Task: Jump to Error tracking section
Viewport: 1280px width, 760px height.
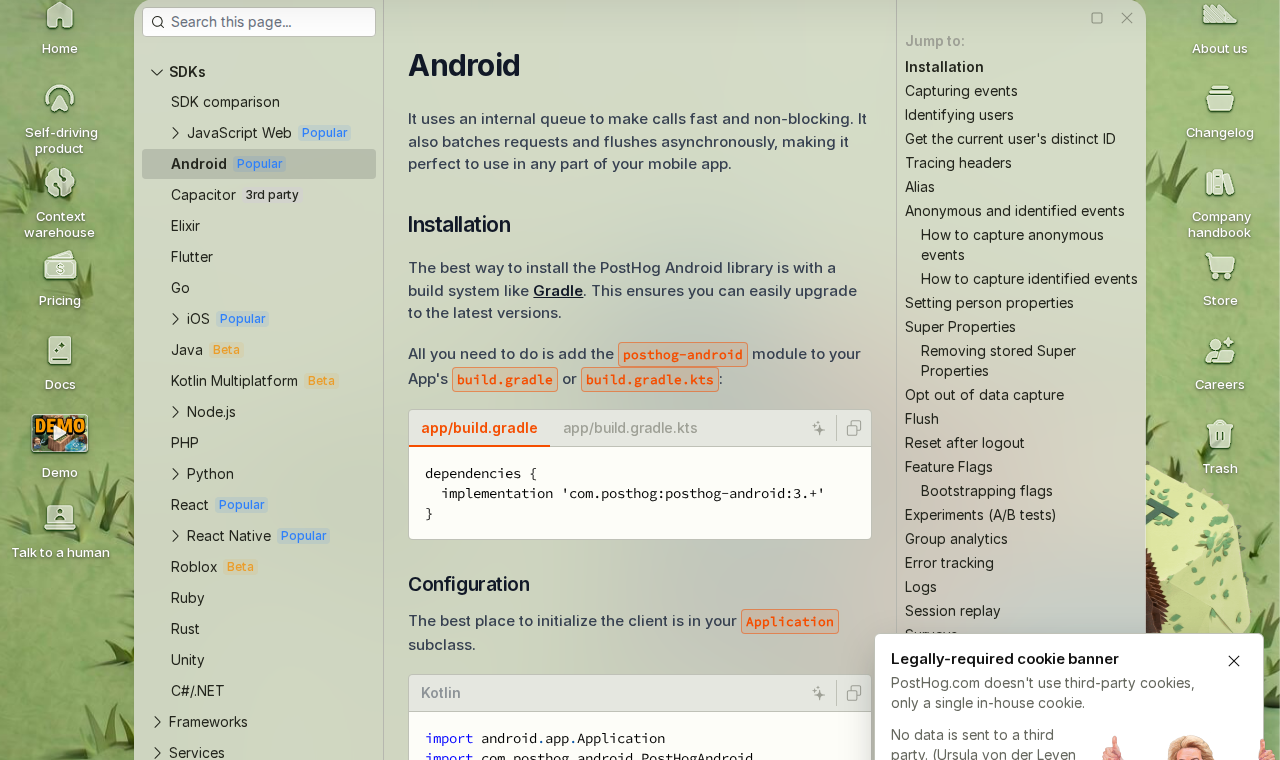Action: pos(949,563)
